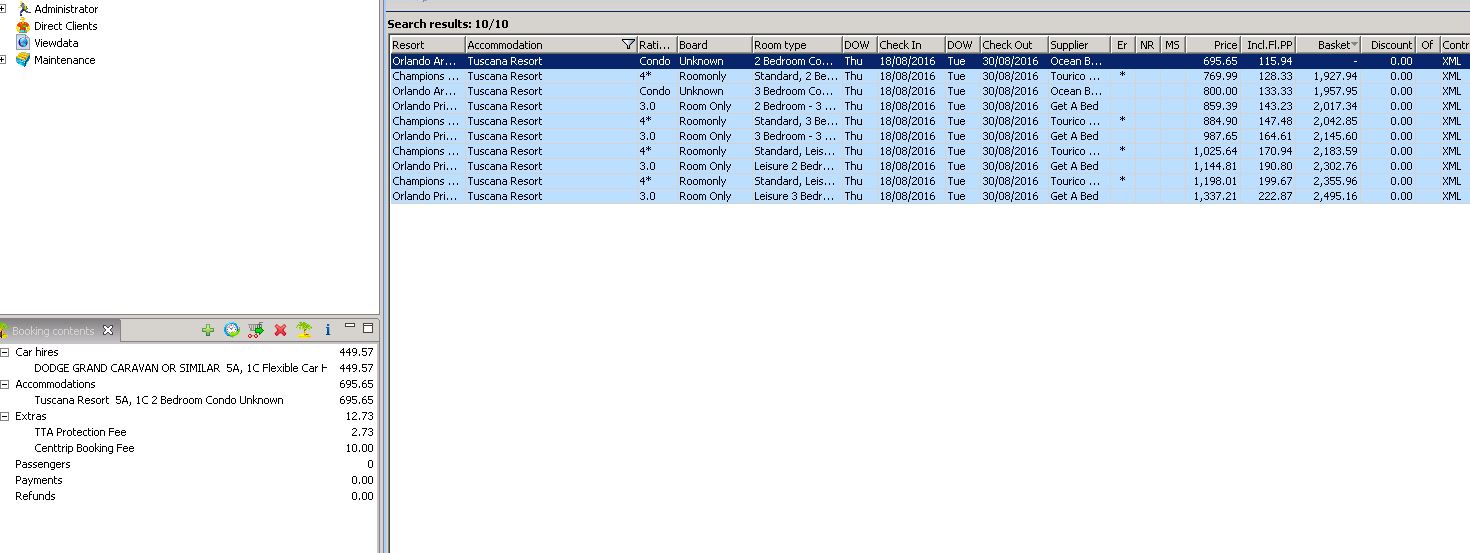Sort by the Check In column header

pos(911,45)
